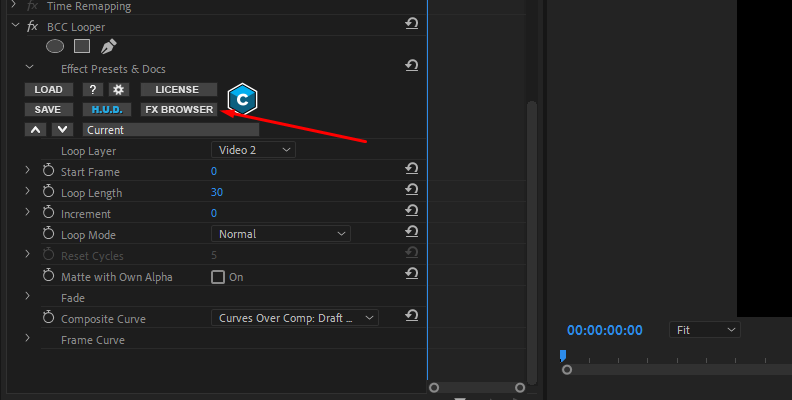Expand the Start Frame parameter

click(28, 171)
